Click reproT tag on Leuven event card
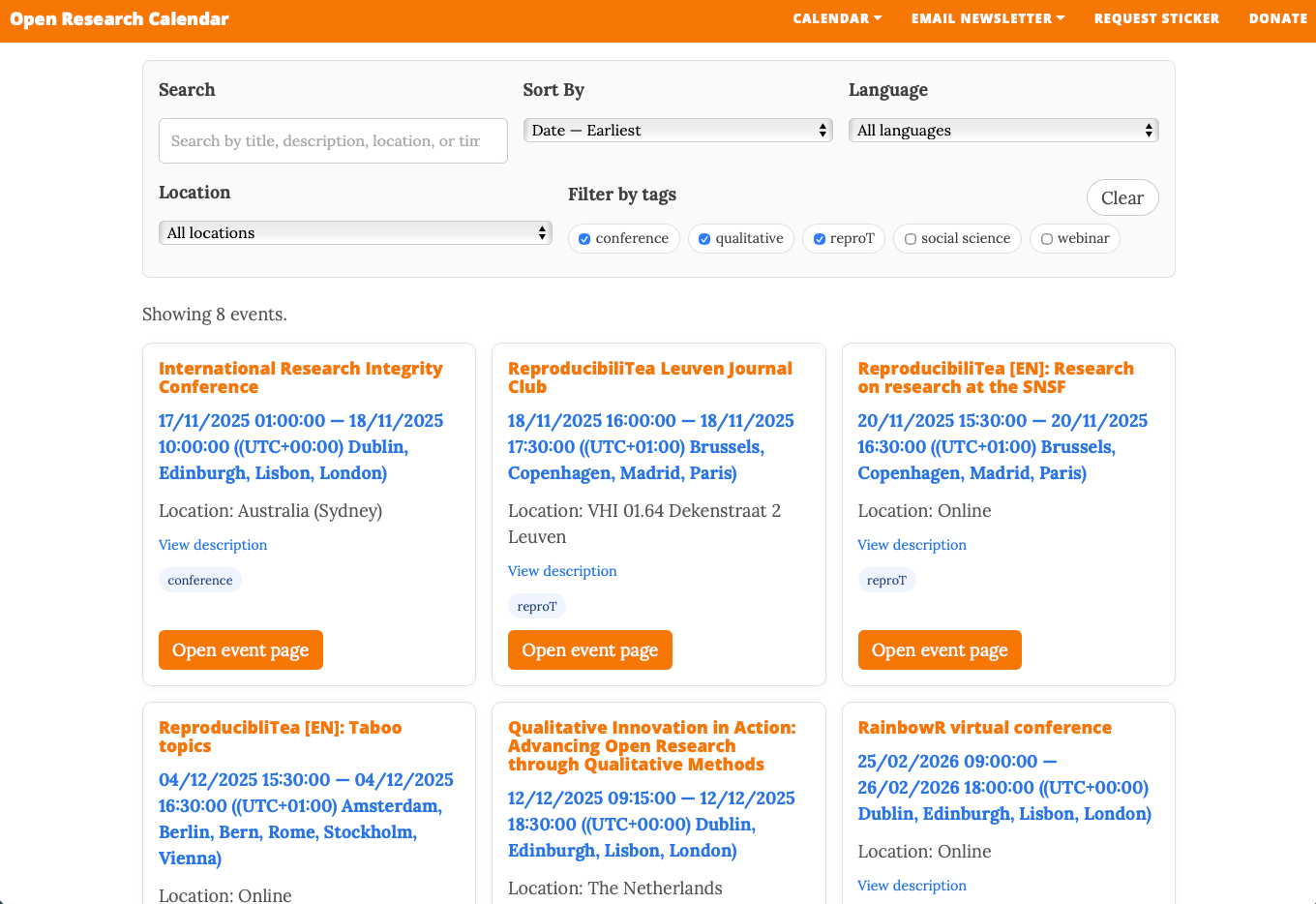Image resolution: width=1316 pixels, height=904 pixels. tap(537, 607)
